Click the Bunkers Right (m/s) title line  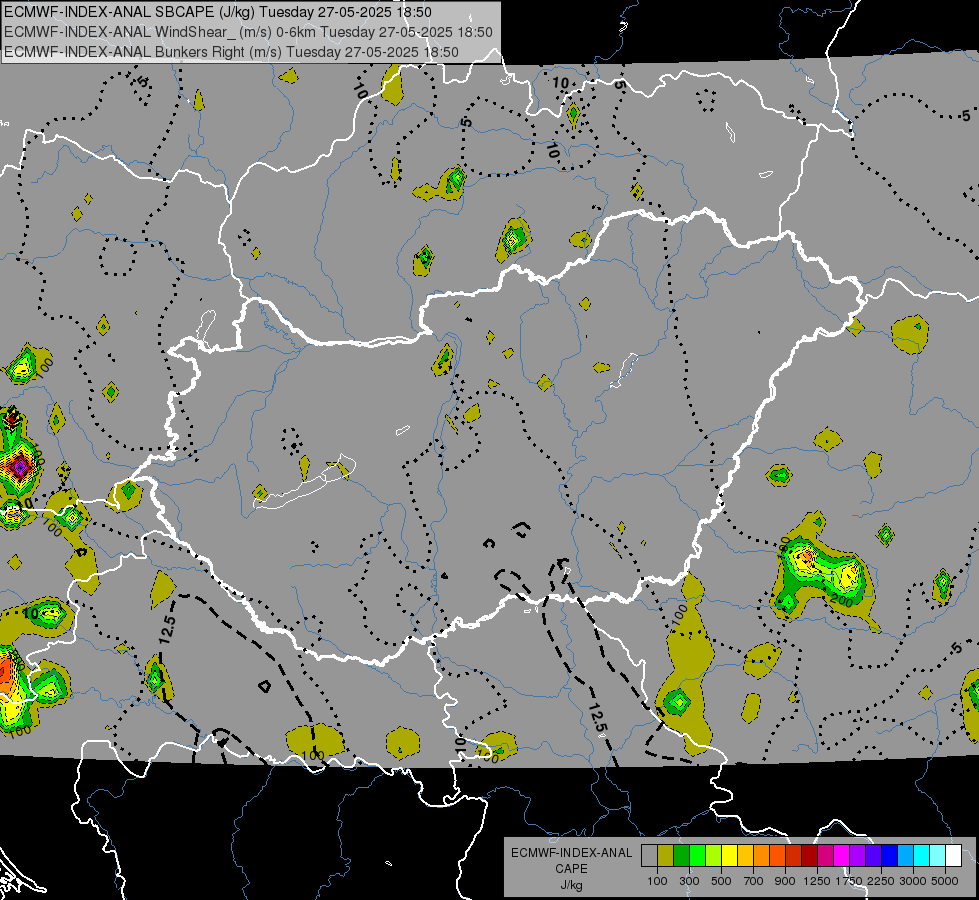(231, 52)
